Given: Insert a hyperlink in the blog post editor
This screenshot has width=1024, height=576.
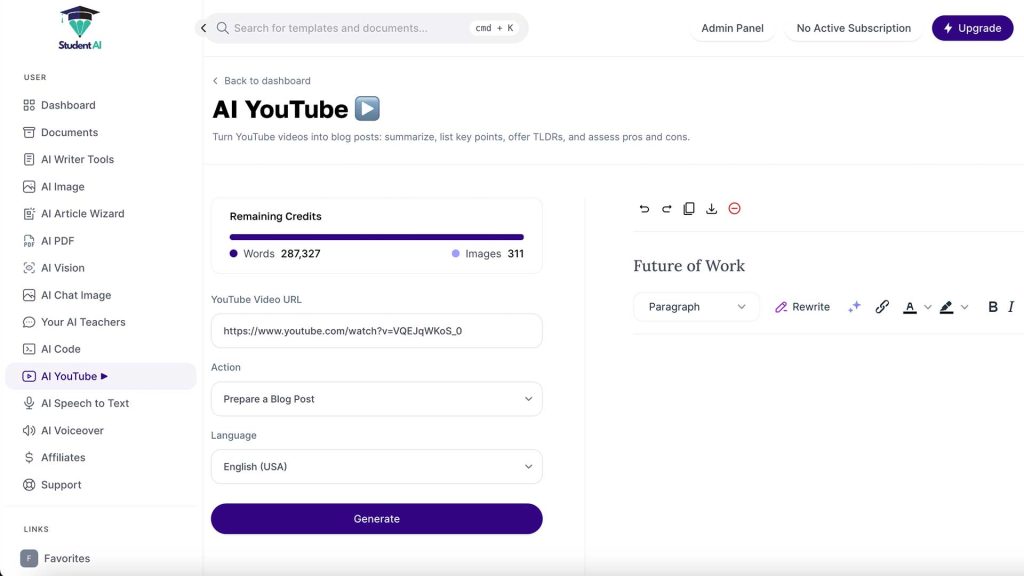Looking at the screenshot, I should [x=881, y=306].
